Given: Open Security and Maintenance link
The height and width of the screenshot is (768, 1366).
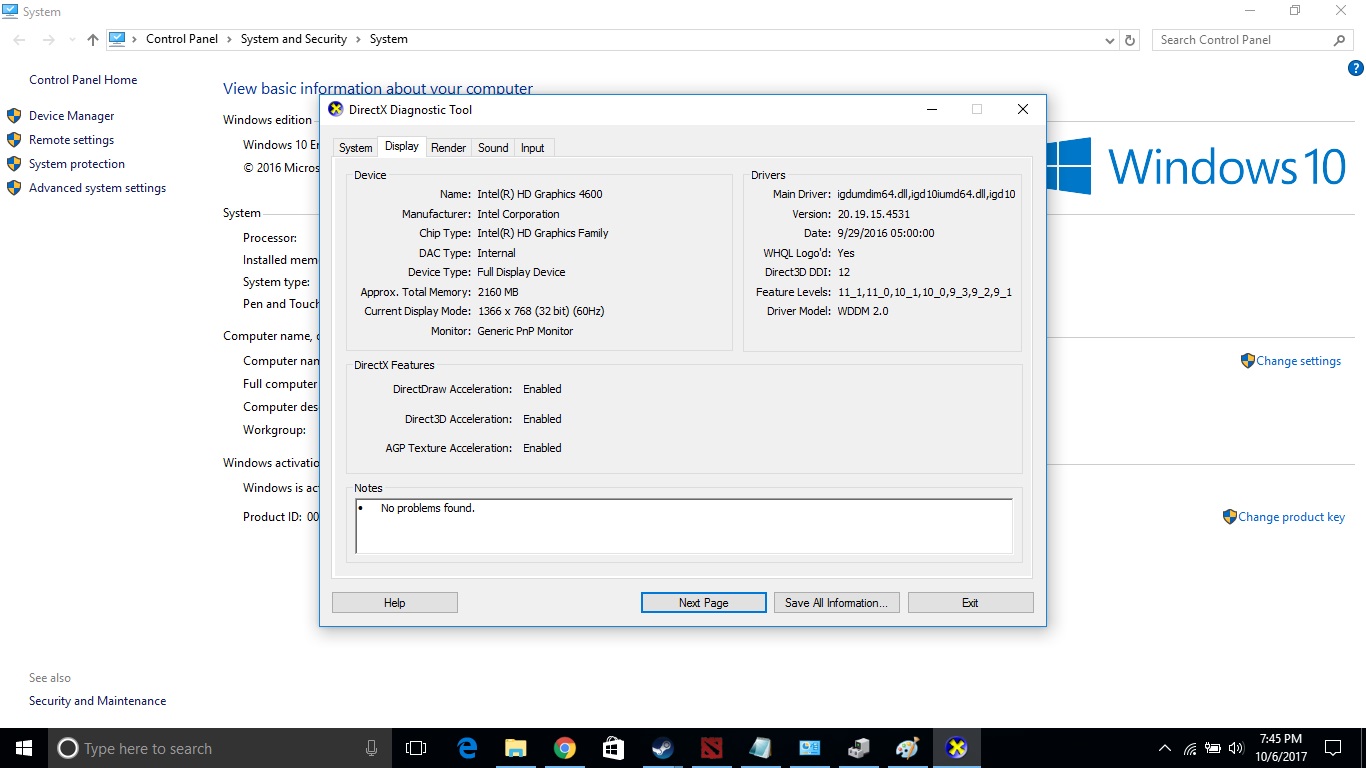Looking at the screenshot, I should (x=98, y=701).
